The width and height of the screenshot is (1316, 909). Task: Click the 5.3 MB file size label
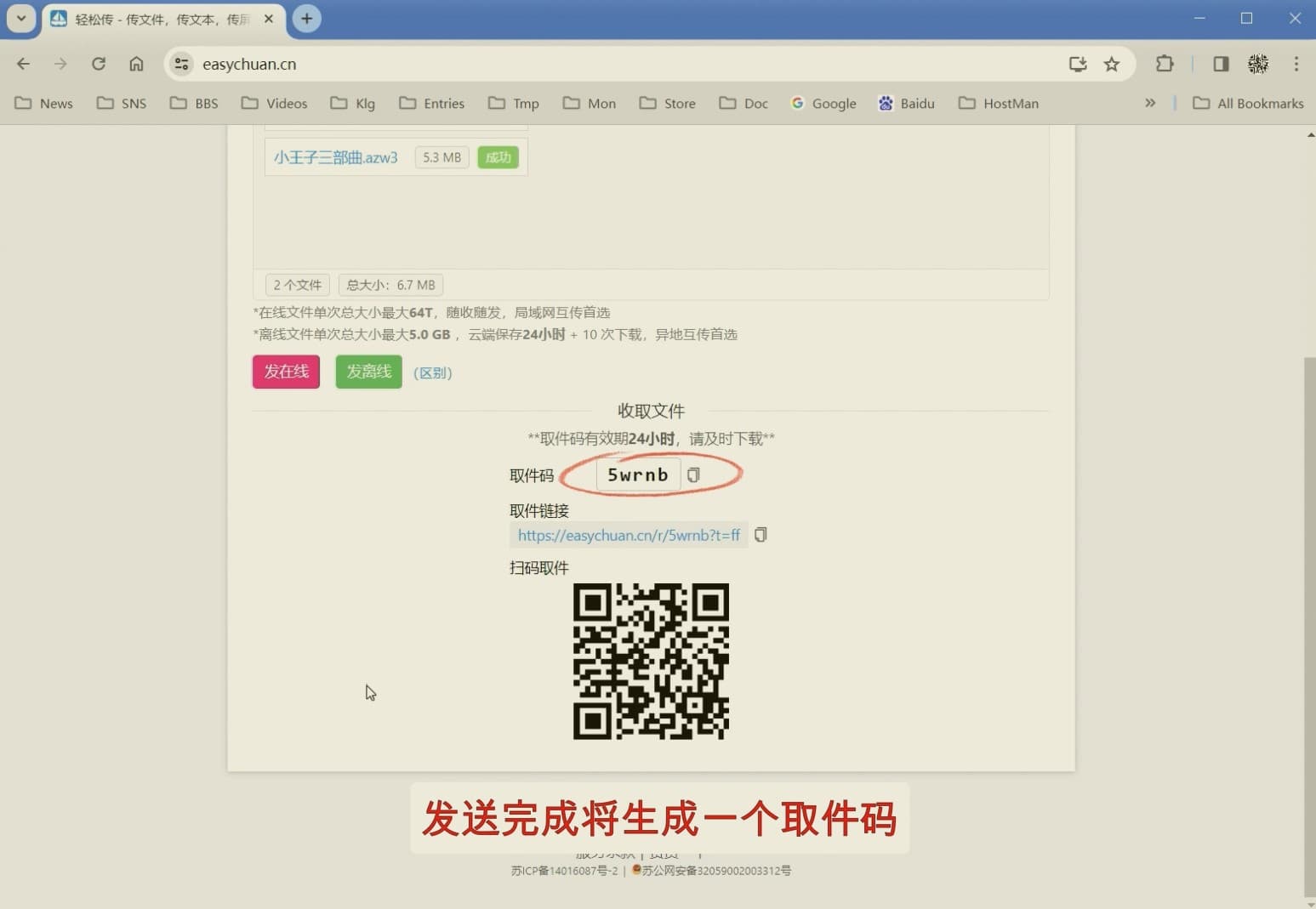click(442, 157)
